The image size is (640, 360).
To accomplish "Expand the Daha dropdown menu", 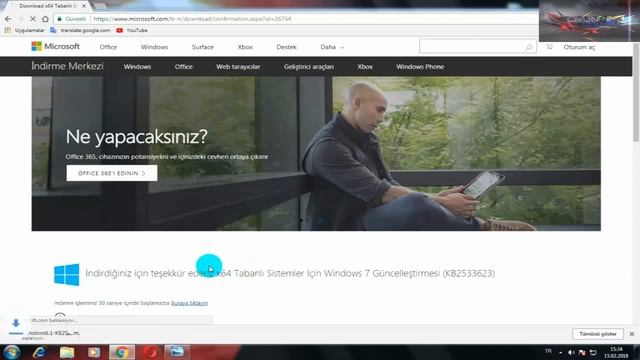I will [x=332, y=47].
